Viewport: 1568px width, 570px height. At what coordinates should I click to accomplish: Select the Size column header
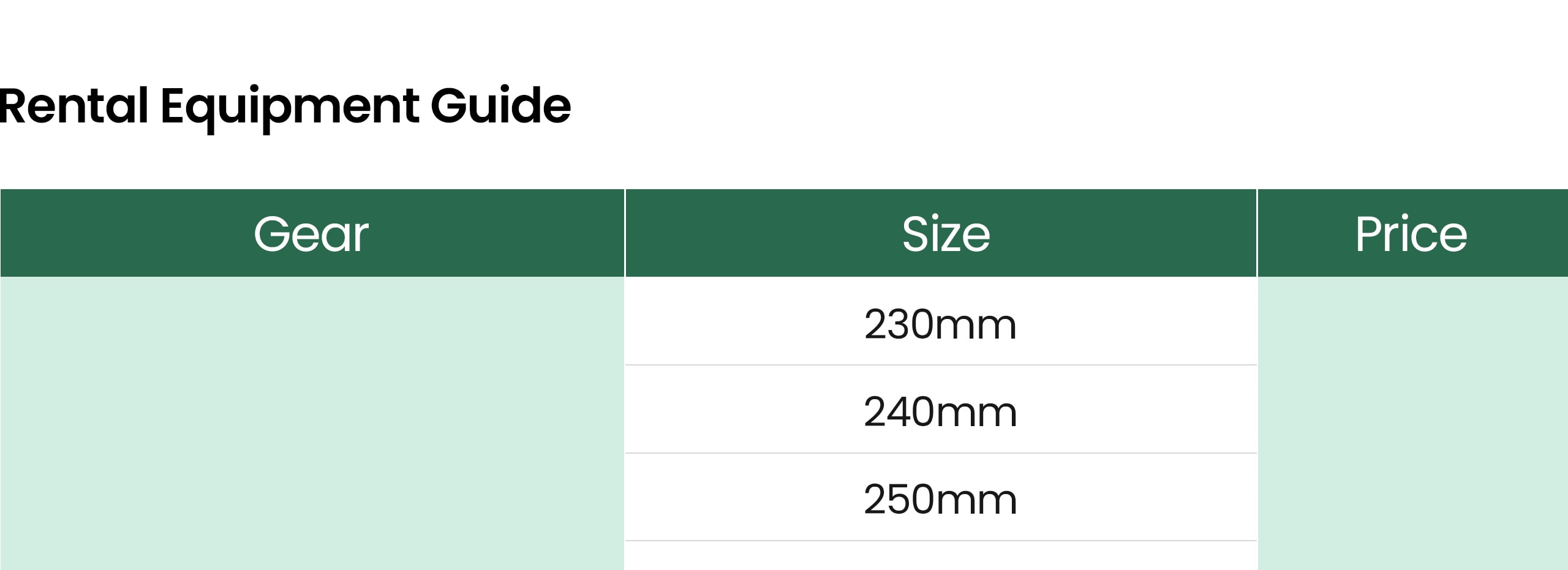click(941, 233)
